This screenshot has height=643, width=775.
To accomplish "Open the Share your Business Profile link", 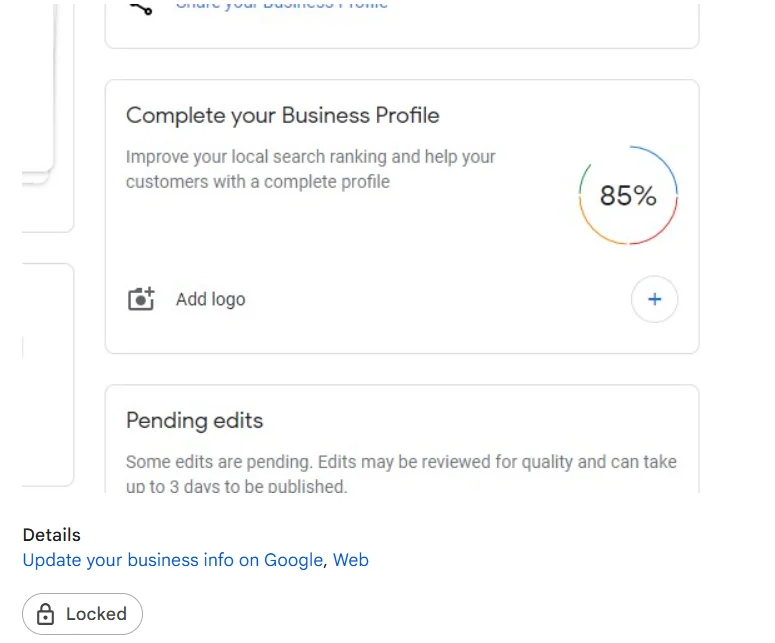I will [281, 5].
